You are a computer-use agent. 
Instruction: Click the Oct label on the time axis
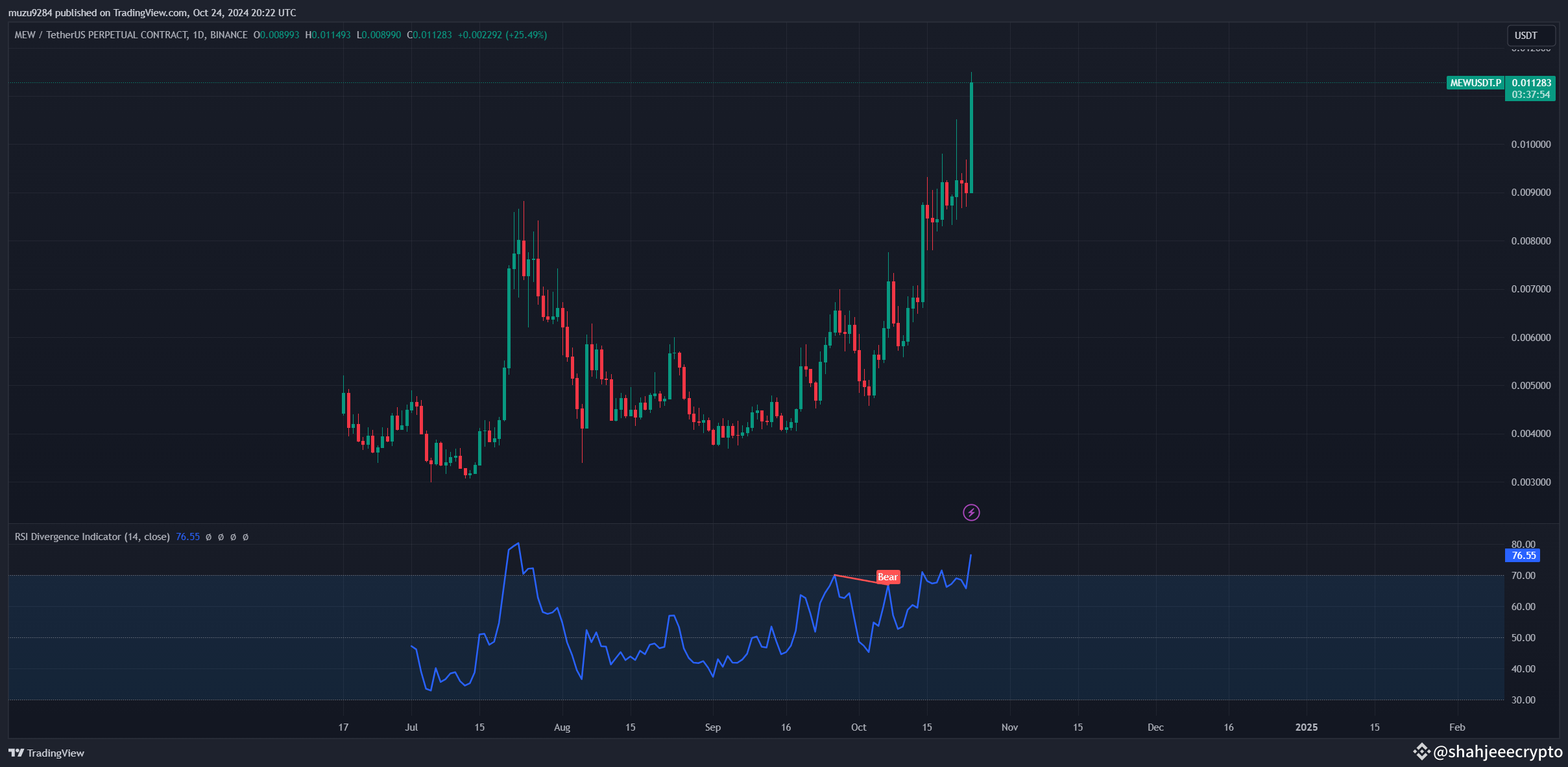pyautogui.click(x=858, y=727)
